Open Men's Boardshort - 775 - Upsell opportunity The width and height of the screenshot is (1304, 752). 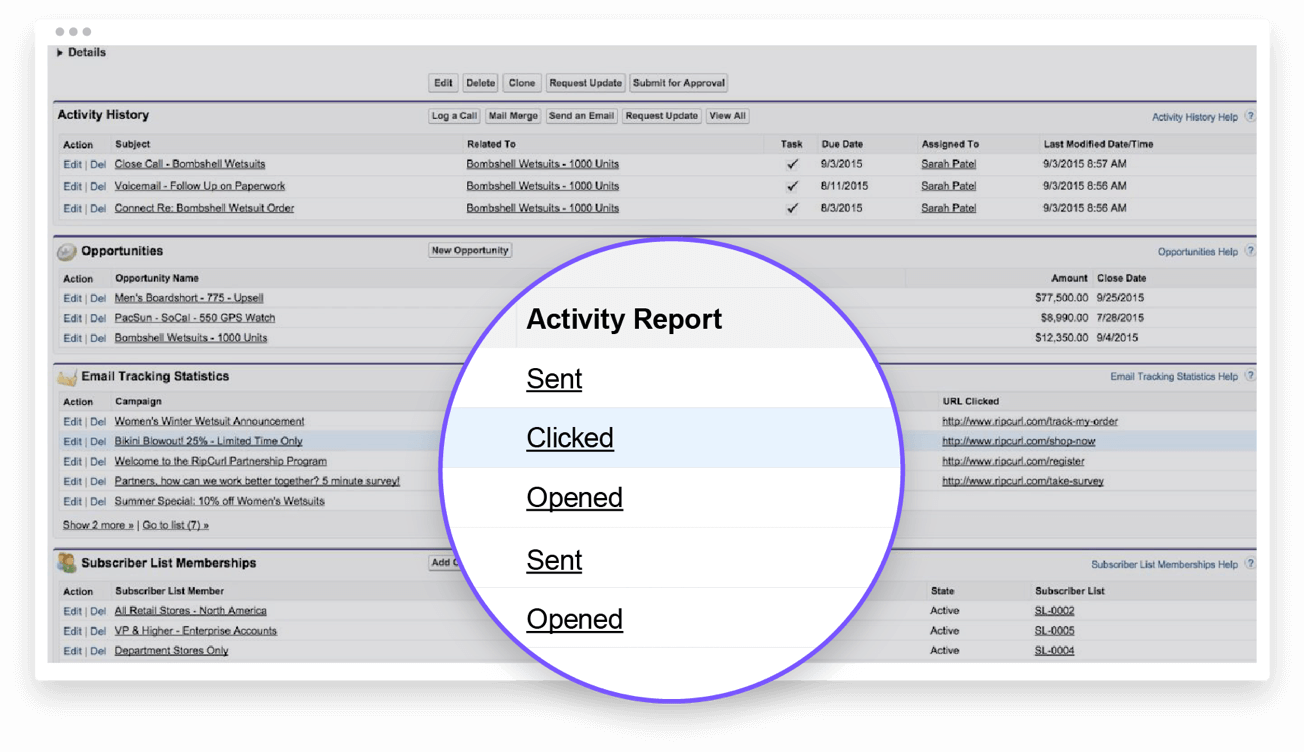pyautogui.click(x=189, y=298)
